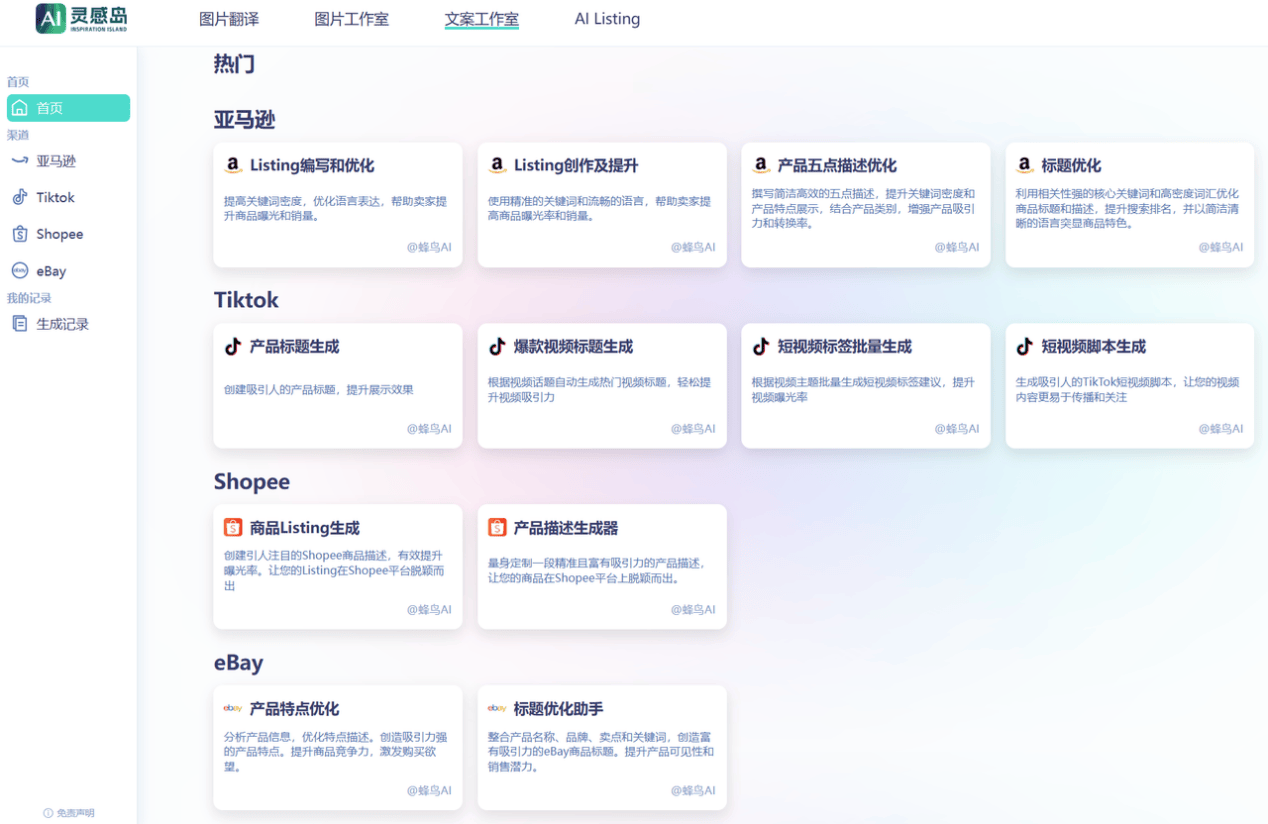Screen dimensions: 1268x824
Task: Click the Shopee section heading
Action: pos(252,482)
